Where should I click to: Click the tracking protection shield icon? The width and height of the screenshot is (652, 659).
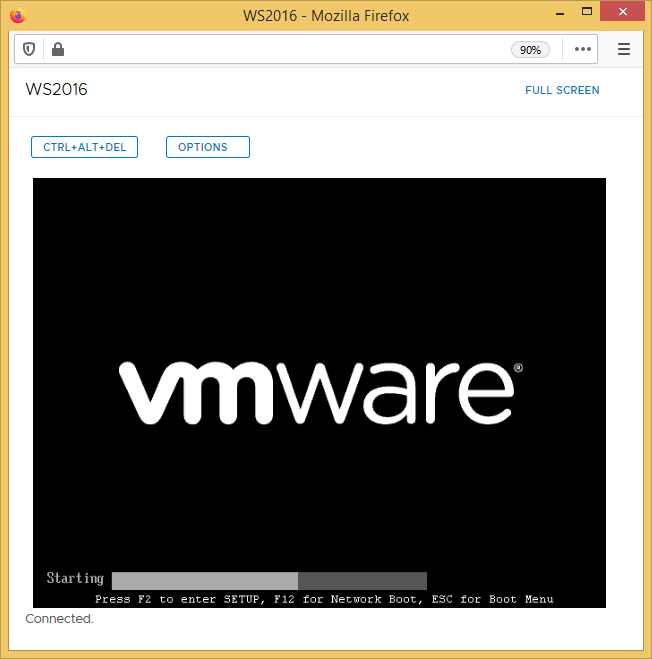[x=29, y=49]
